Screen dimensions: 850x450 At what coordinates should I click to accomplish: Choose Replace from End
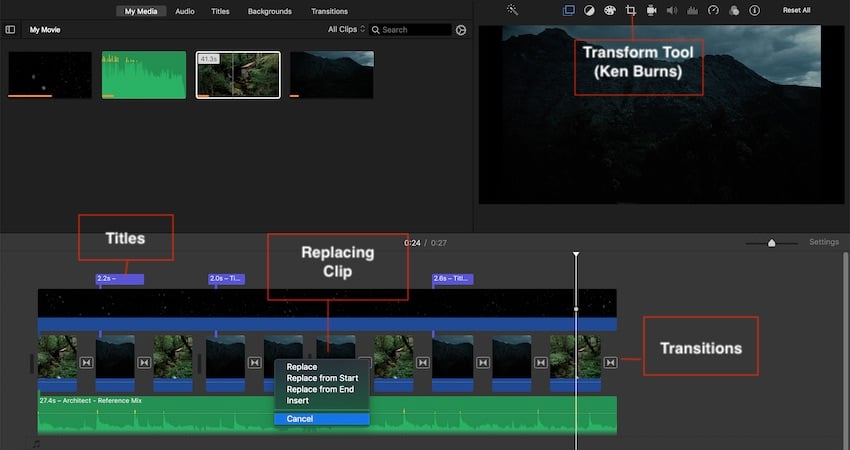(322, 389)
